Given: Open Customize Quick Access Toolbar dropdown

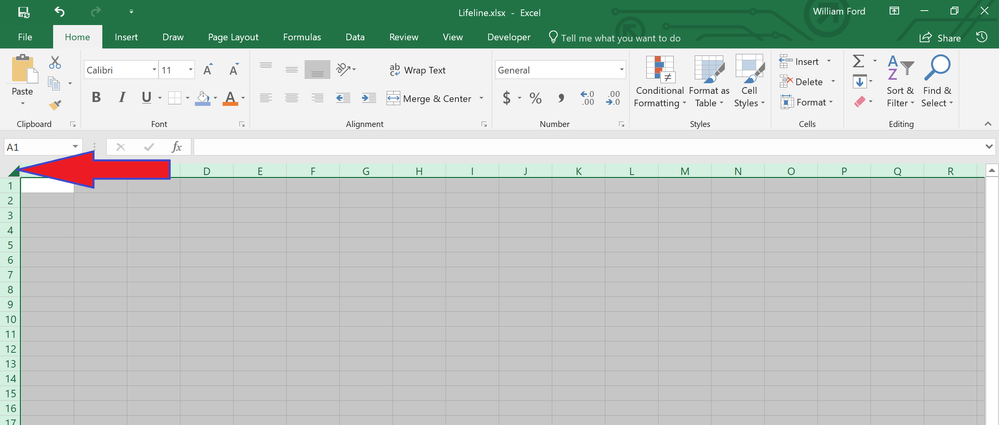Looking at the screenshot, I should point(131,11).
